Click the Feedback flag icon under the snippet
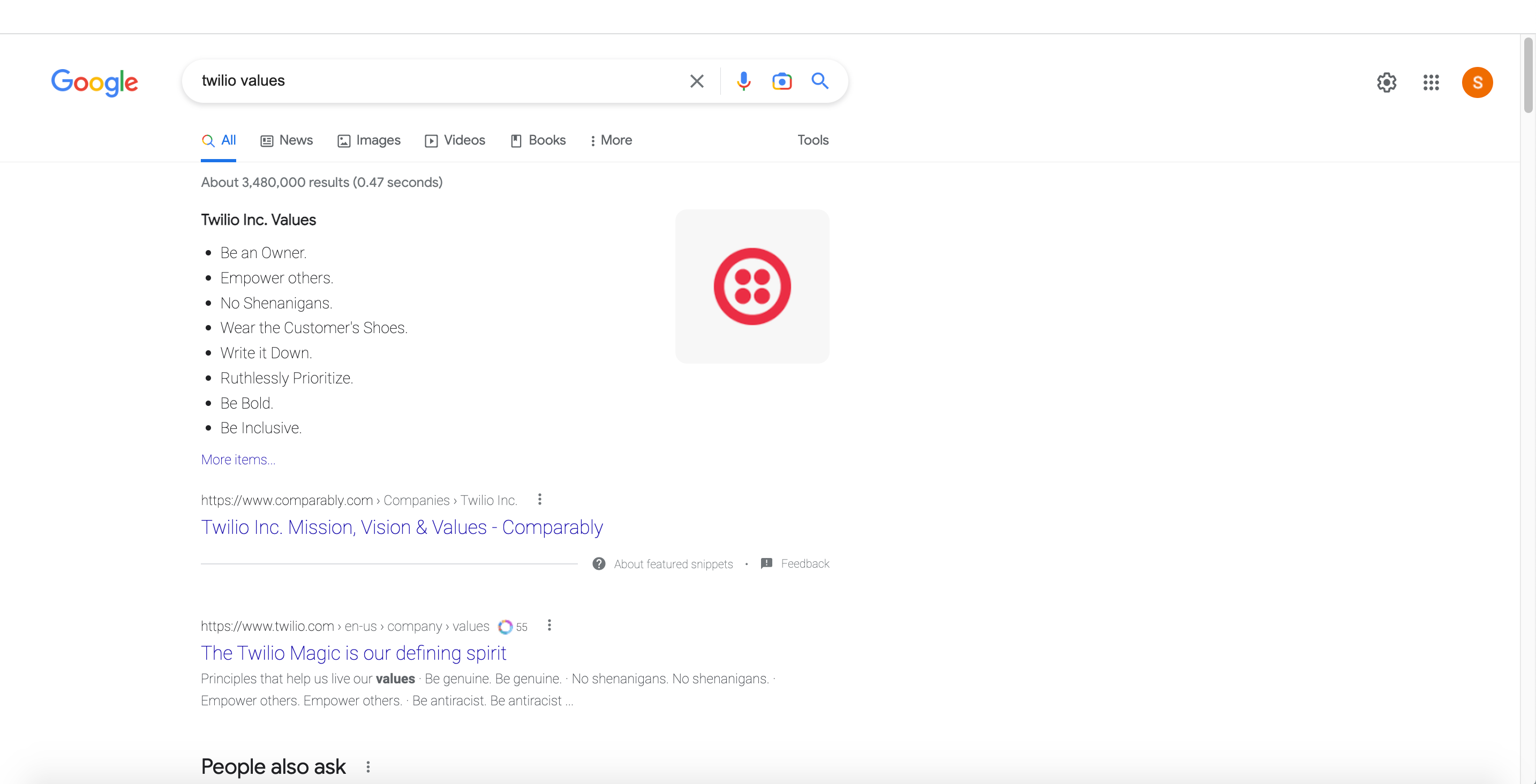This screenshot has height=784, width=1536. [766, 563]
